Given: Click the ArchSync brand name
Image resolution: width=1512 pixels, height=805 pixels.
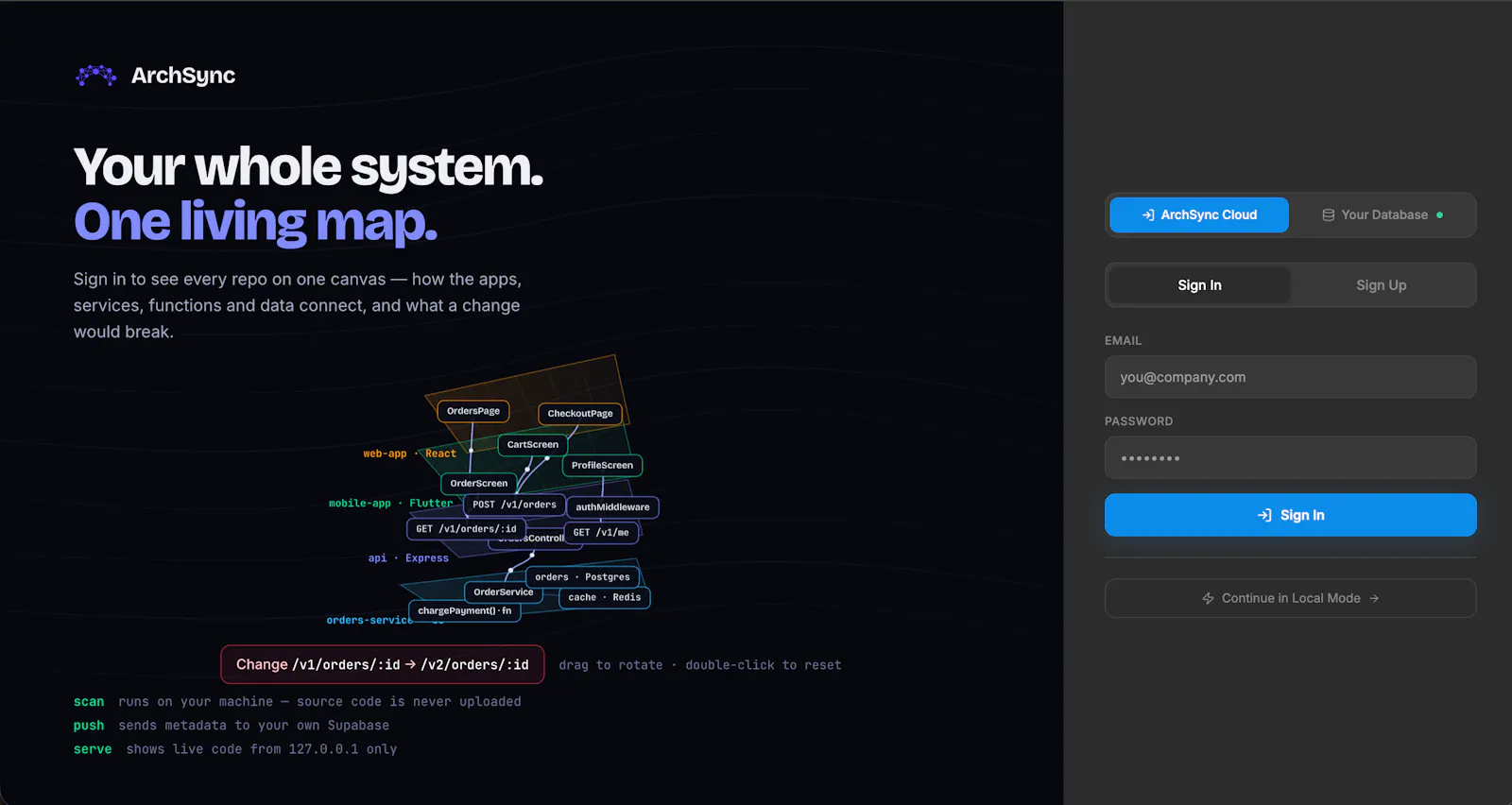Looking at the screenshot, I should click(183, 76).
